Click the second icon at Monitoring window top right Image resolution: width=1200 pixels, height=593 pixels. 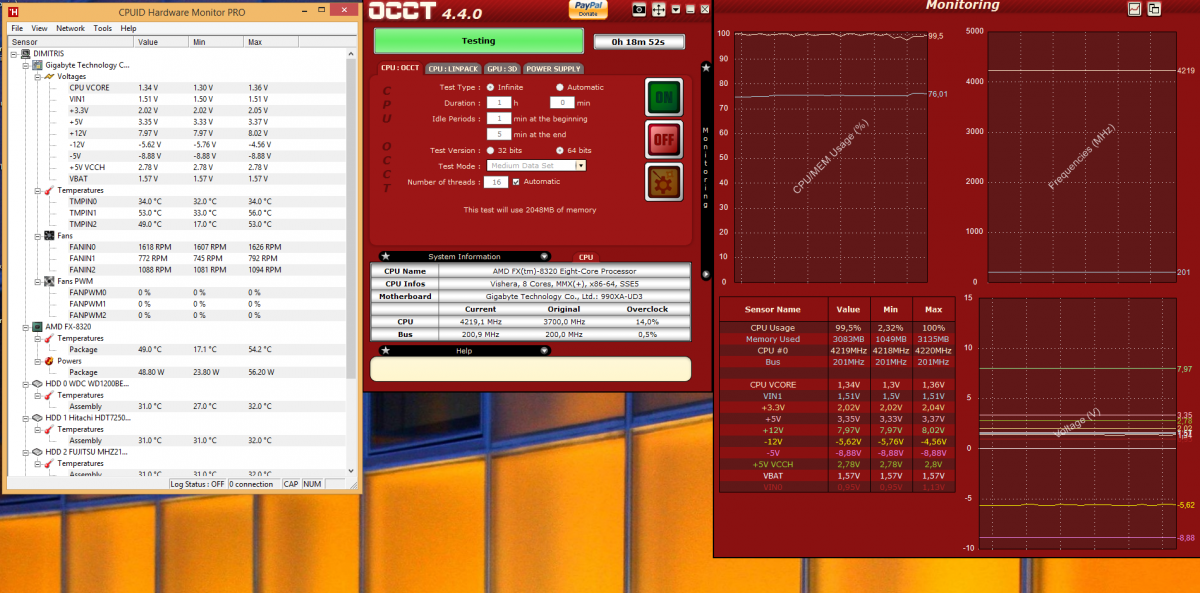1154,9
